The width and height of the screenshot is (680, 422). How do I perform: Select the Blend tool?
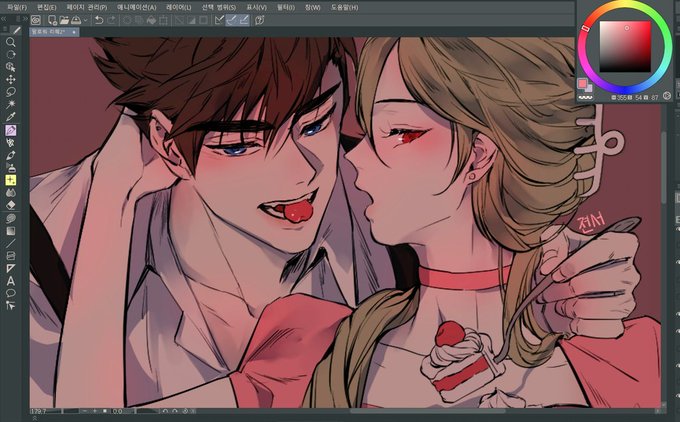pyautogui.click(x=11, y=193)
